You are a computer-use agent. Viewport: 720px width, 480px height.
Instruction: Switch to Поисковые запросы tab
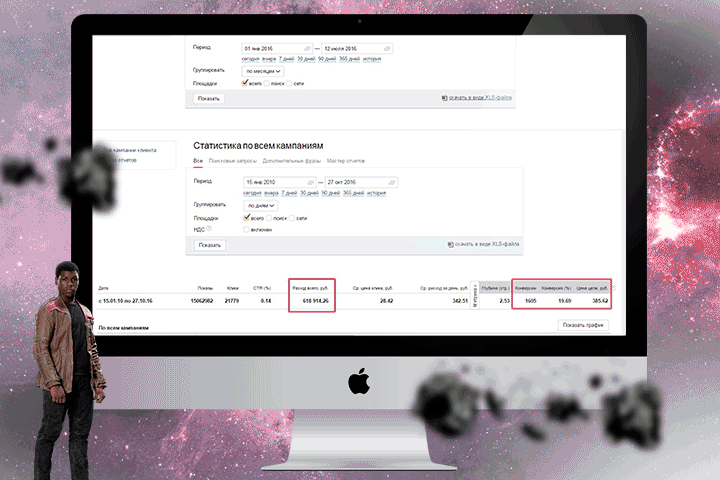pos(232,161)
